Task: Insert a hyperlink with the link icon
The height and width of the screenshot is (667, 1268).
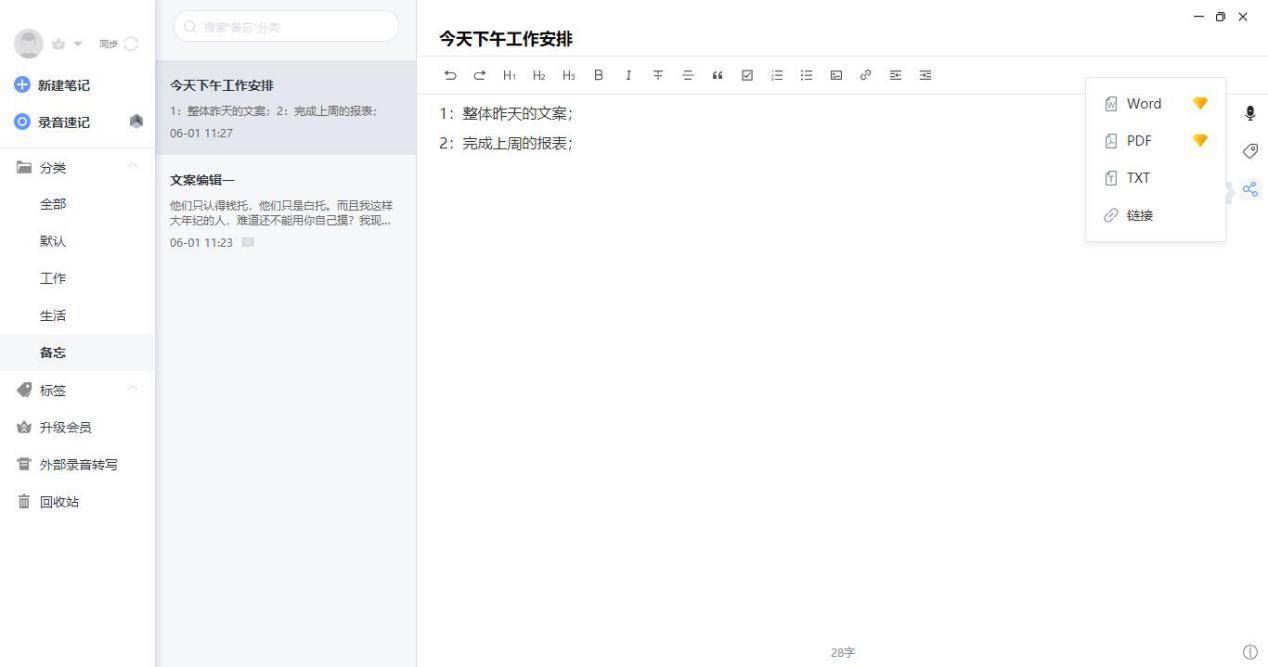Action: [x=865, y=75]
